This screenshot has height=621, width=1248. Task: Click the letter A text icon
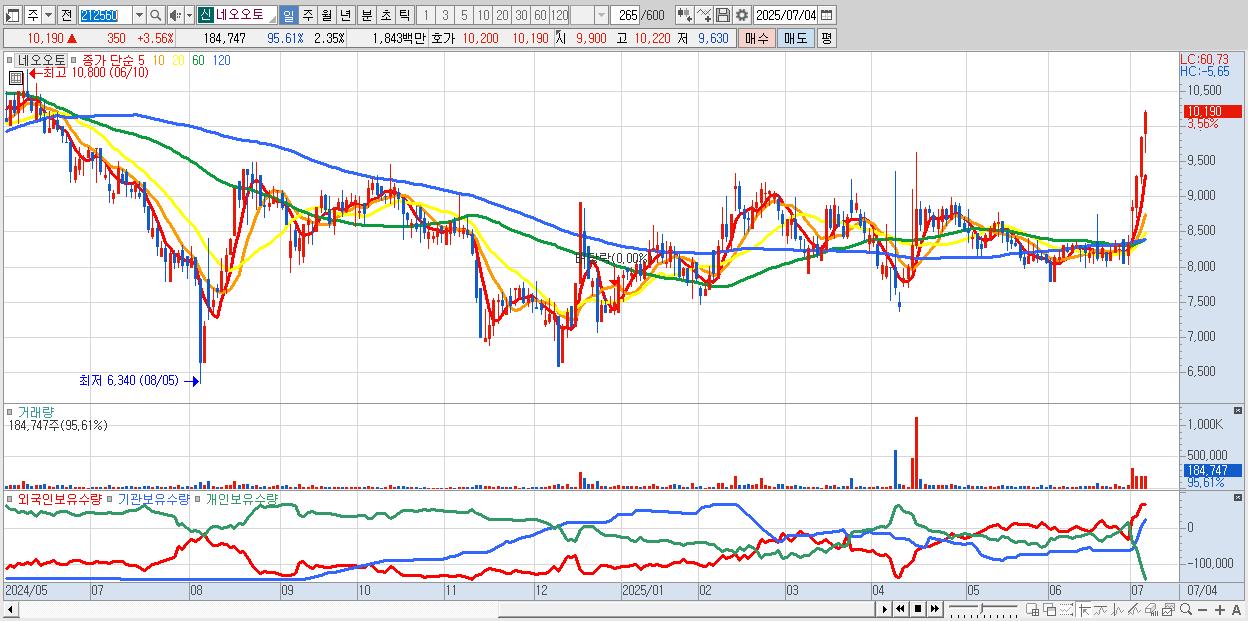point(1236,610)
